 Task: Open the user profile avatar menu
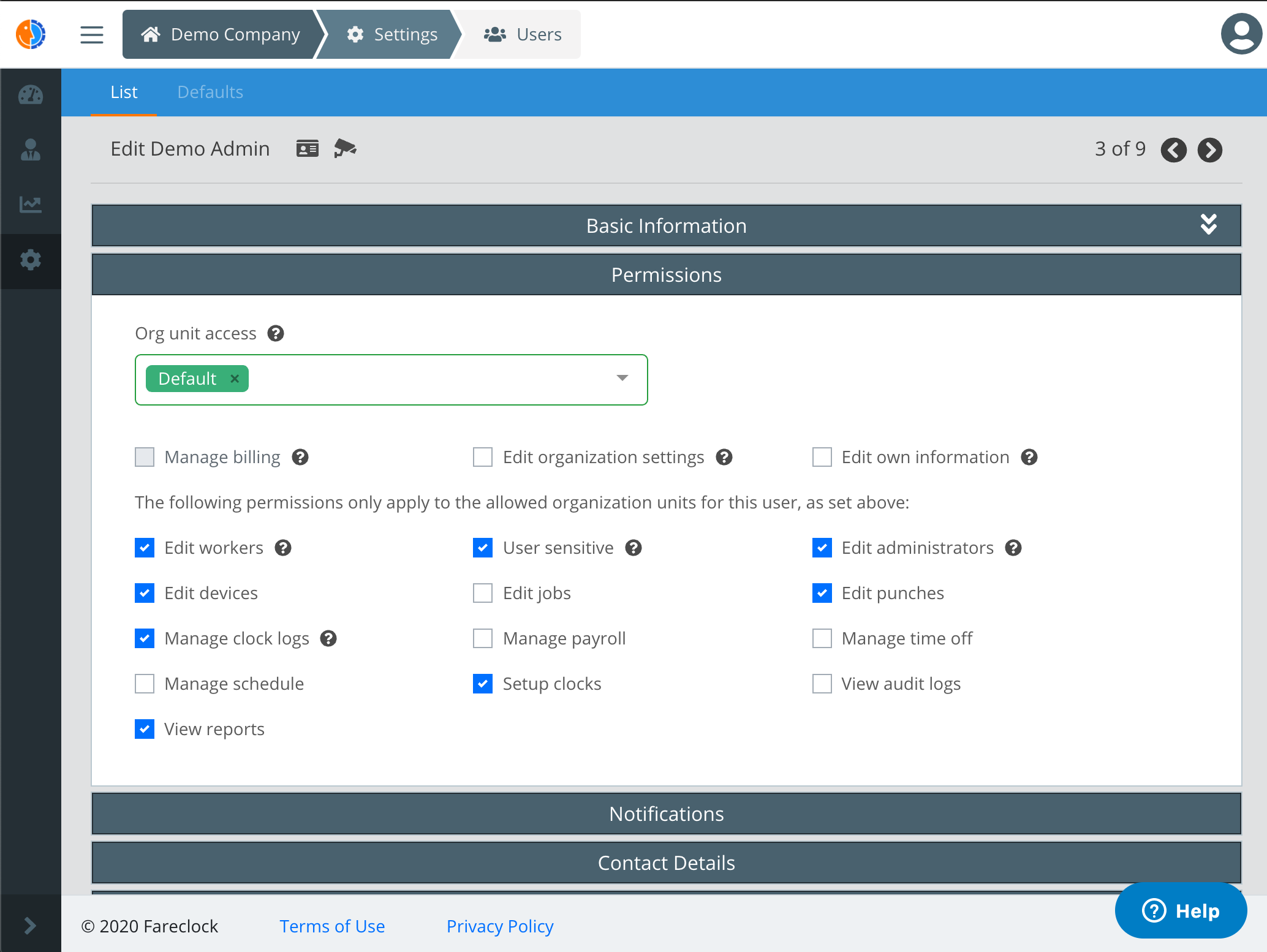point(1241,34)
